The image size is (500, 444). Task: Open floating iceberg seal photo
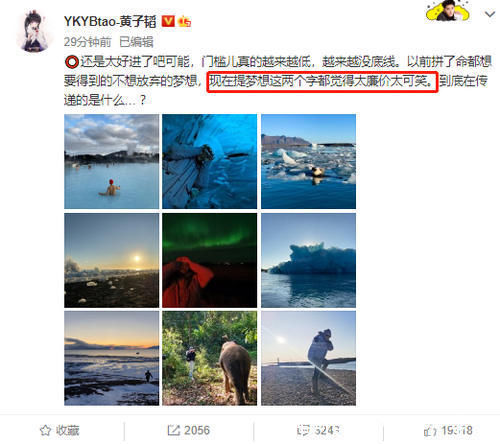click(308, 161)
